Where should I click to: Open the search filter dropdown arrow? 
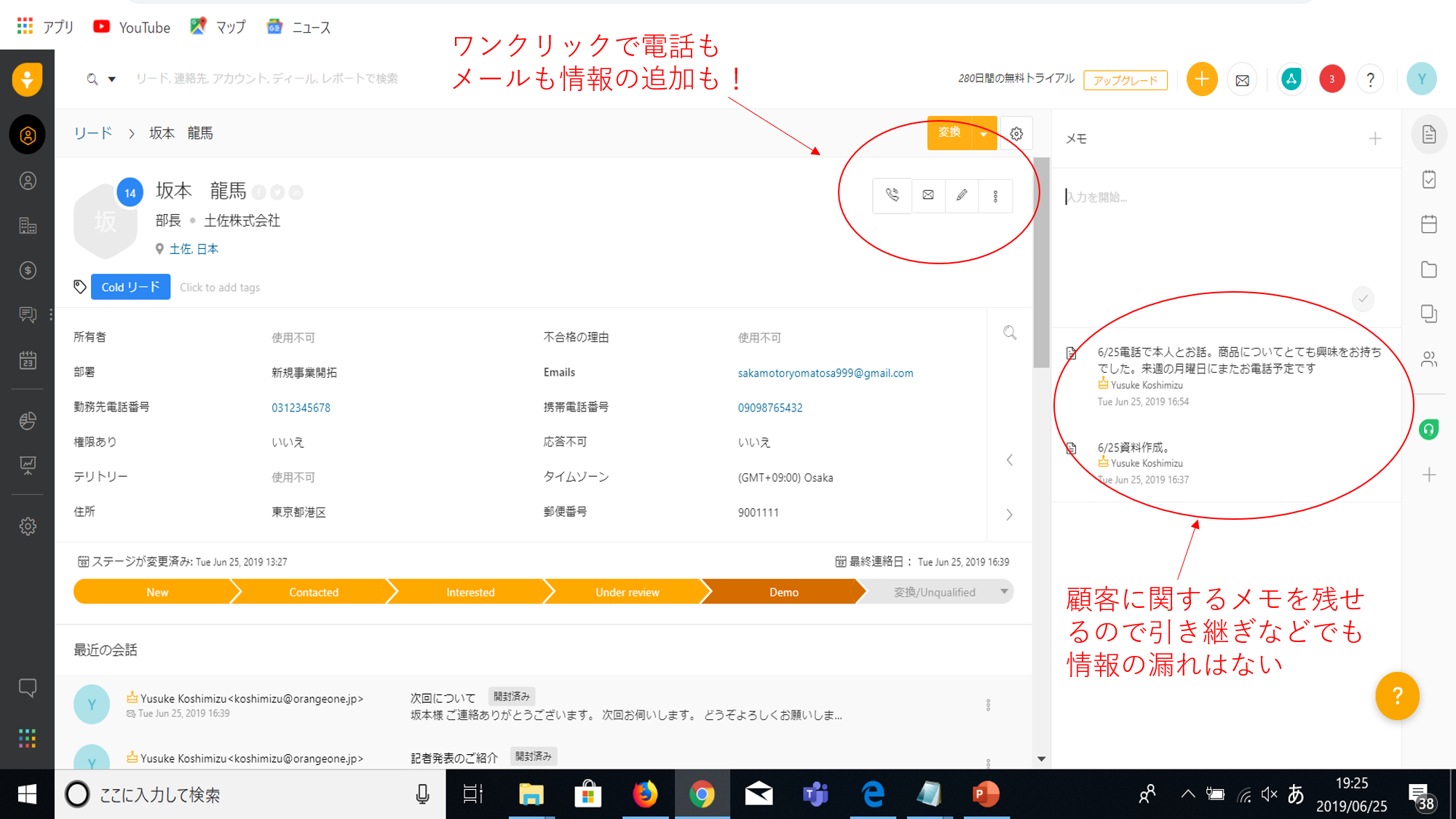112,79
